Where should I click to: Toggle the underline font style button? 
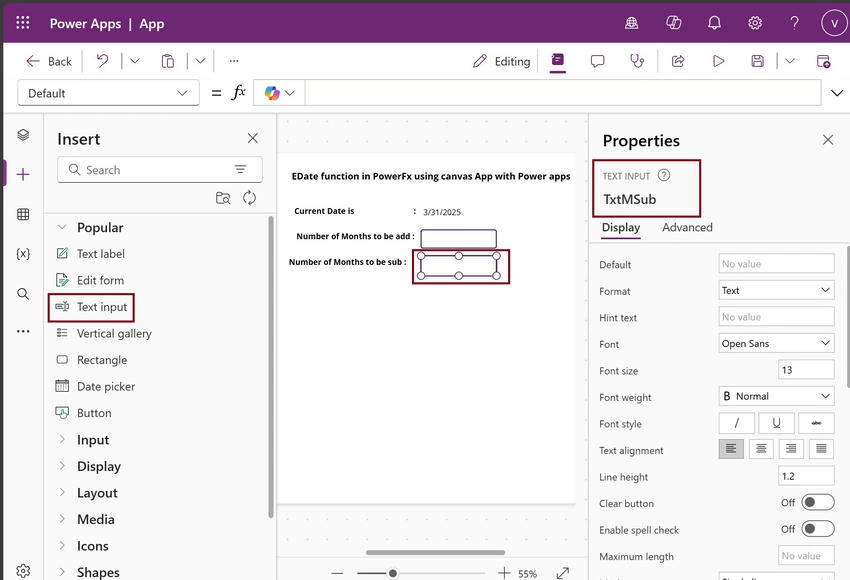pos(776,423)
